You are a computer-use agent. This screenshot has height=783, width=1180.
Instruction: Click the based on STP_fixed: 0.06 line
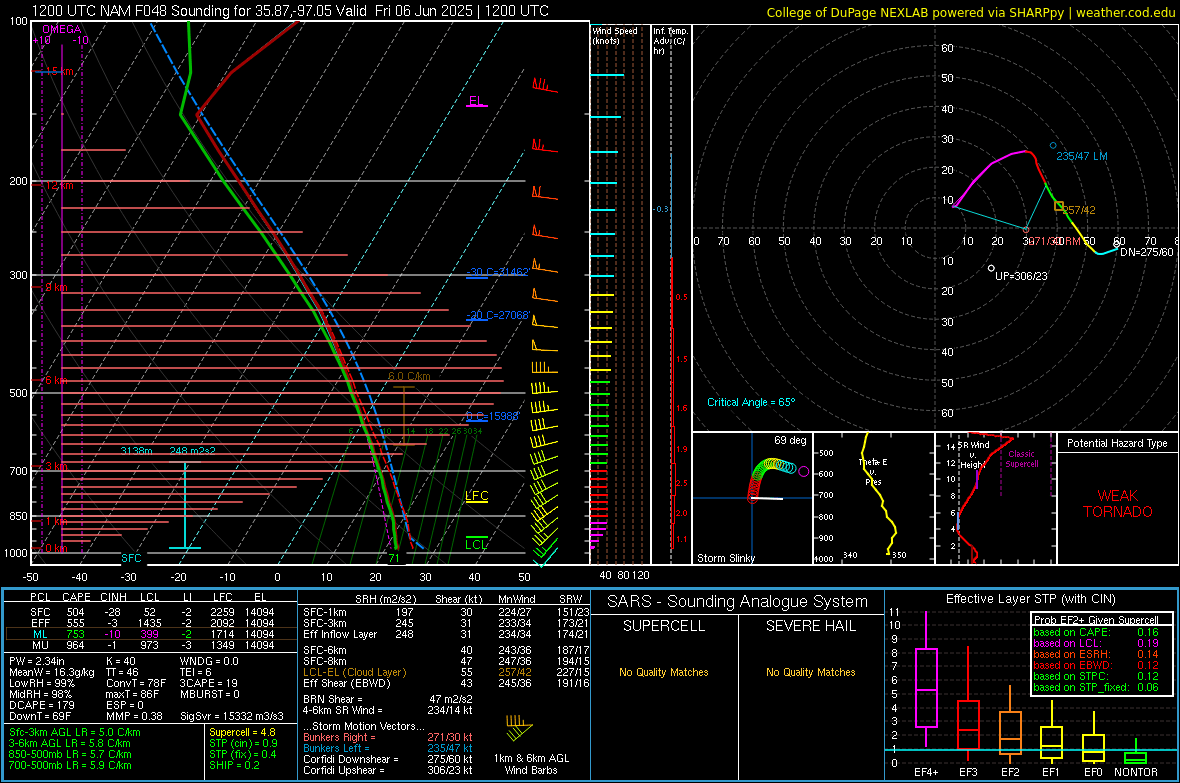(x=1096, y=687)
